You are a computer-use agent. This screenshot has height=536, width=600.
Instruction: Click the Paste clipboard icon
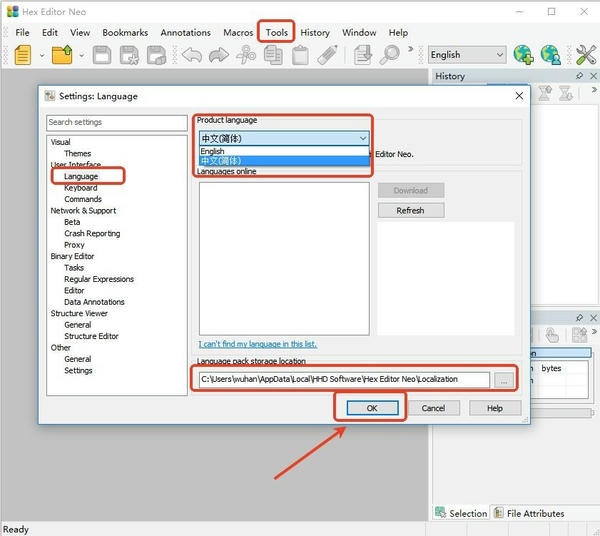pos(300,55)
